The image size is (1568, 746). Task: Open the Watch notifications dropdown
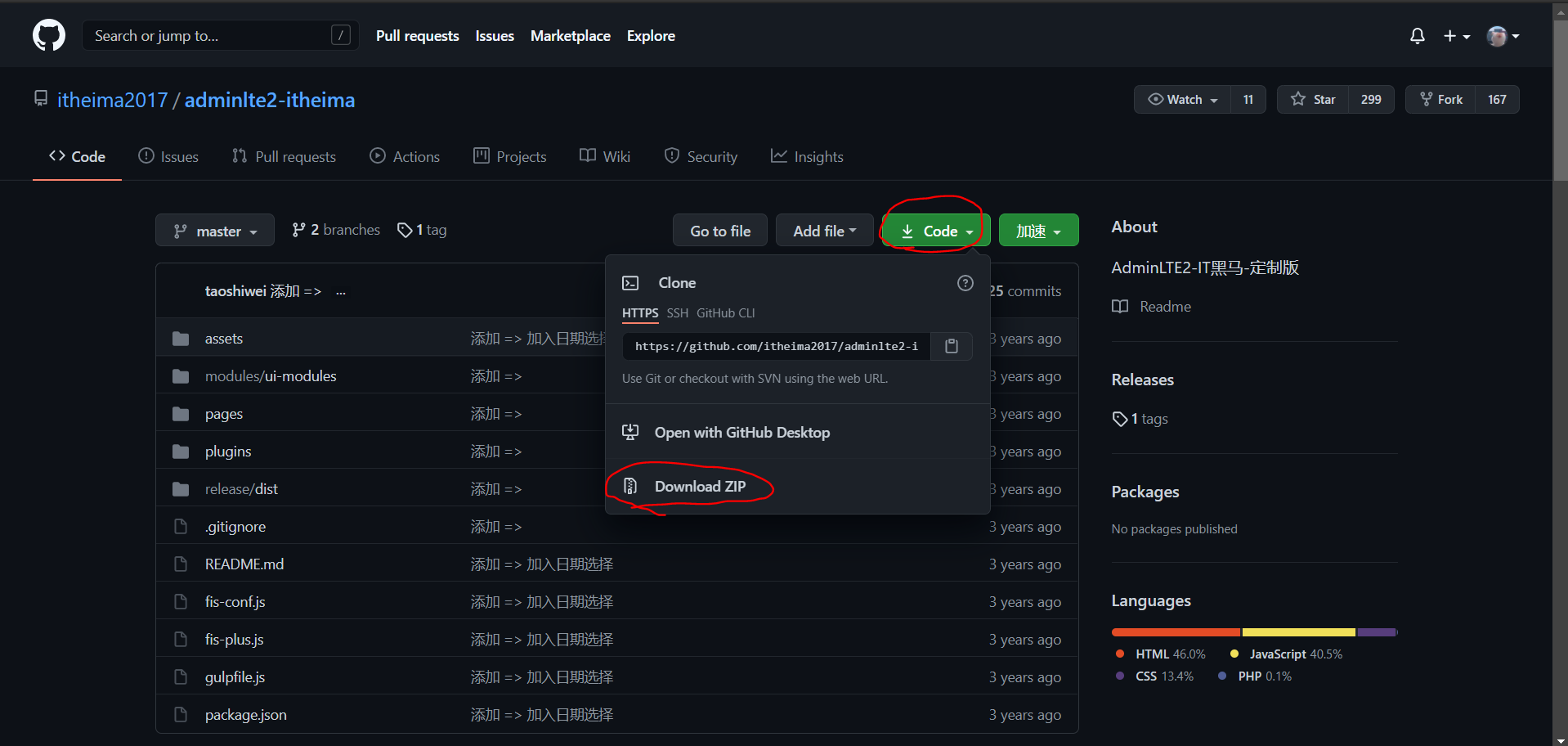click(1183, 100)
